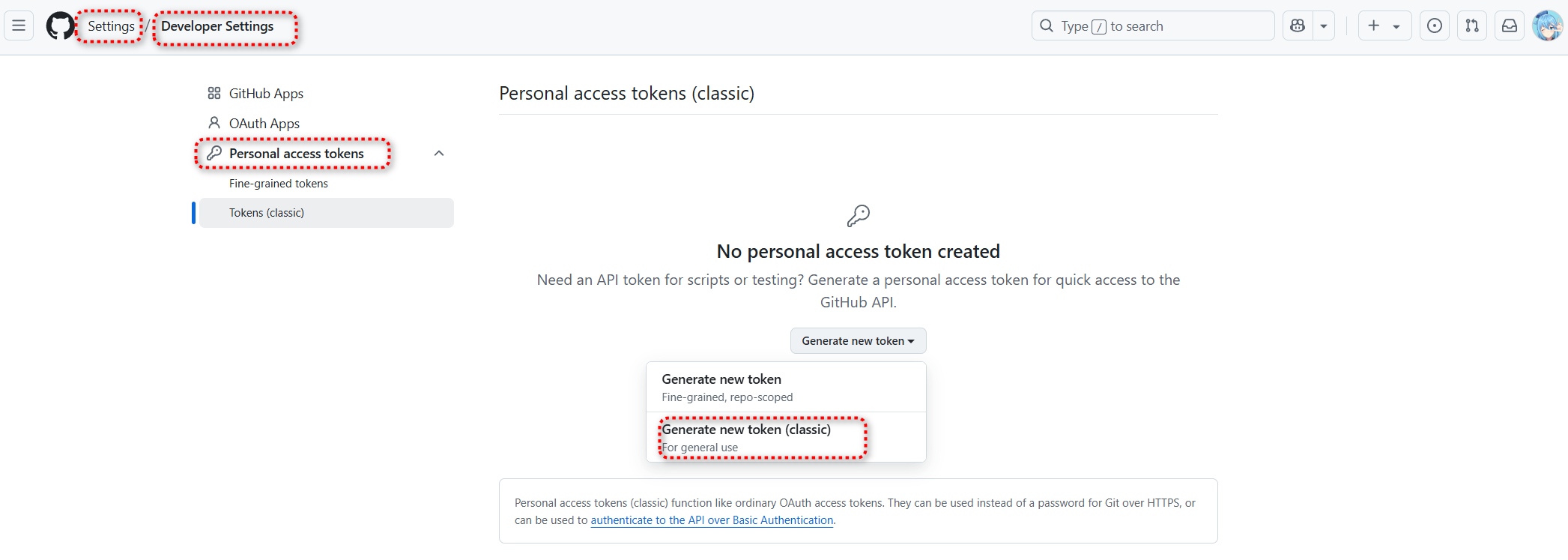Open the Copilot chat icon

[1298, 25]
